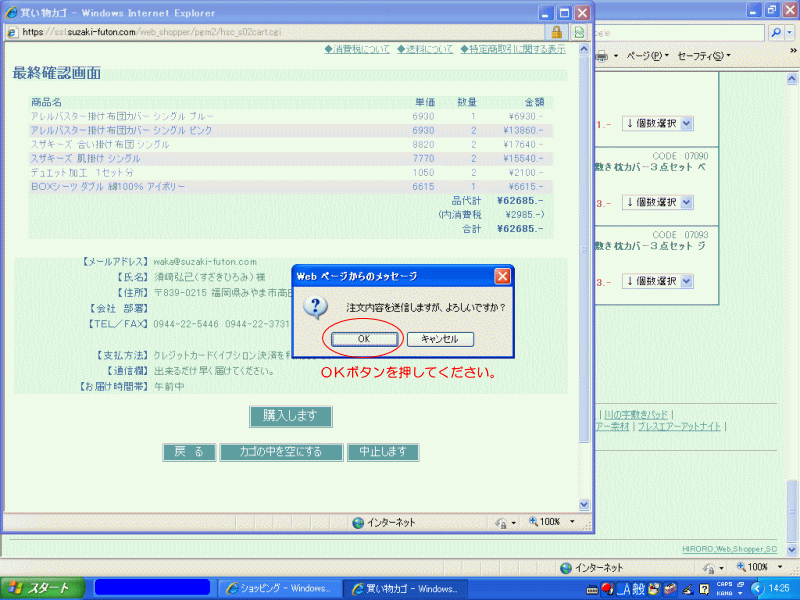Click the compatibility view page icon

click(578, 32)
